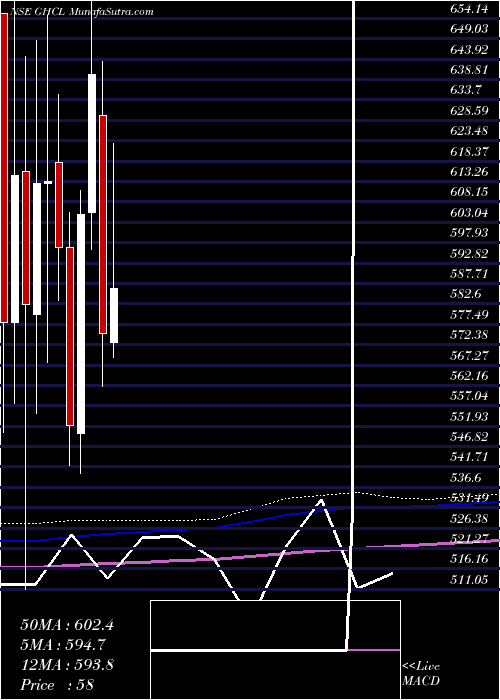Click the '5MA : 594.7' readout
500x700 pixels.
64,645
